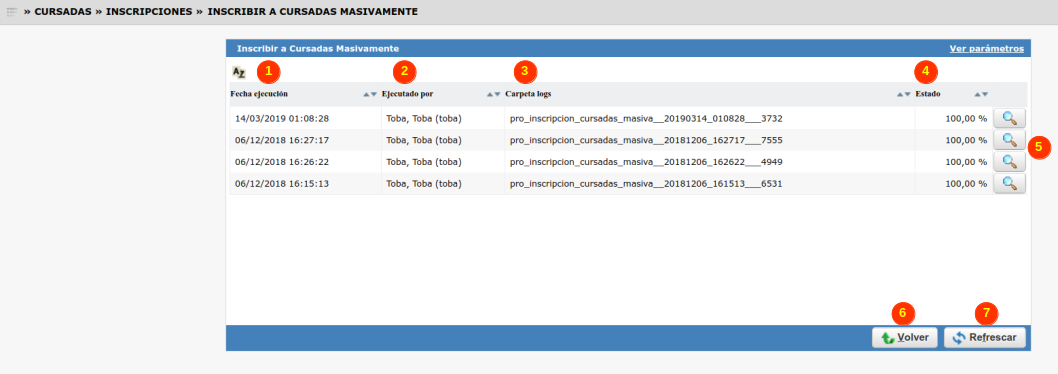
Task: Open the Ver parámetros link
Action: click(986, 49)
